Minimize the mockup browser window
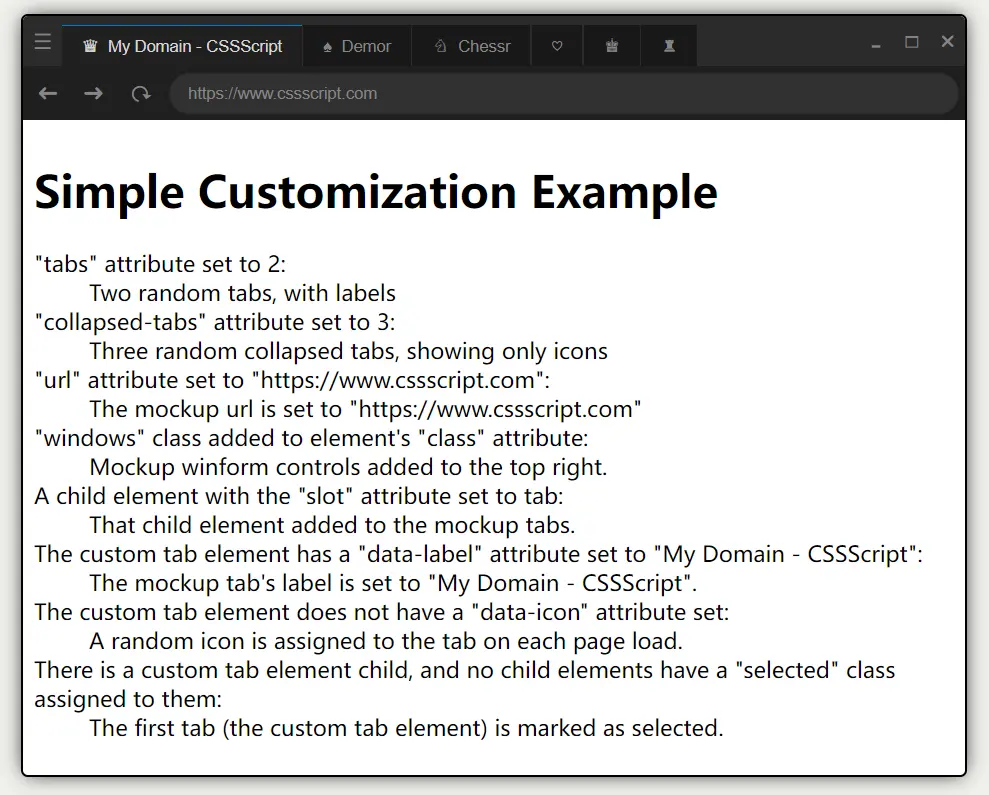The width and height of the screenshot is (989, 795). point(876,44)
